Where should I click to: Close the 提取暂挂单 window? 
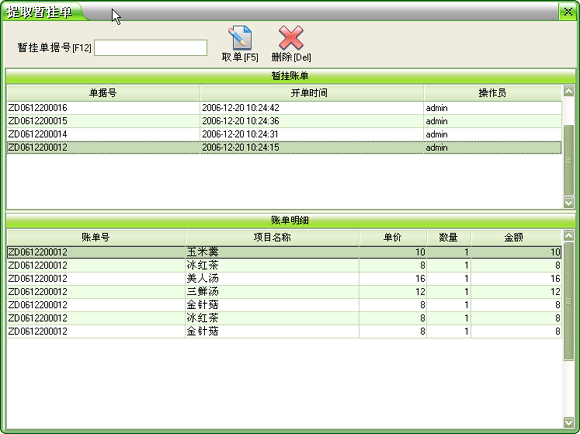coord(568,12)
